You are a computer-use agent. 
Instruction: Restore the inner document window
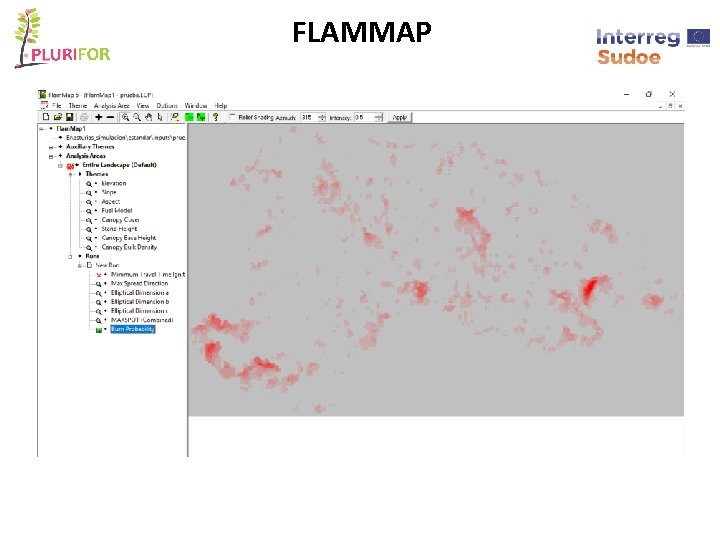pos(670,106)
